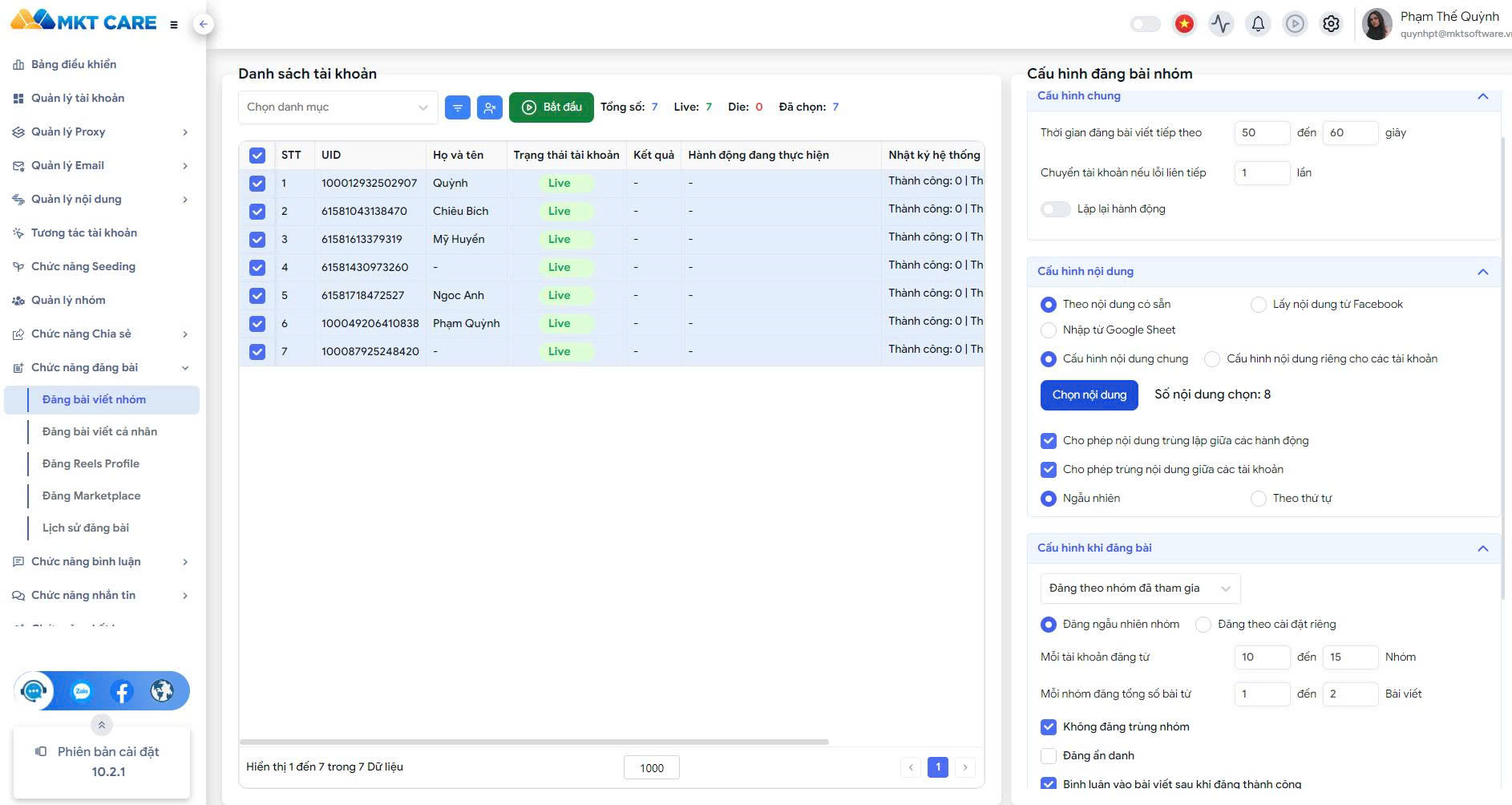The width and height of the screenshot is (1512, 805).
Task: Click the hamburger menu icon beside MKT CARE
Action: [x=174, y=25]
